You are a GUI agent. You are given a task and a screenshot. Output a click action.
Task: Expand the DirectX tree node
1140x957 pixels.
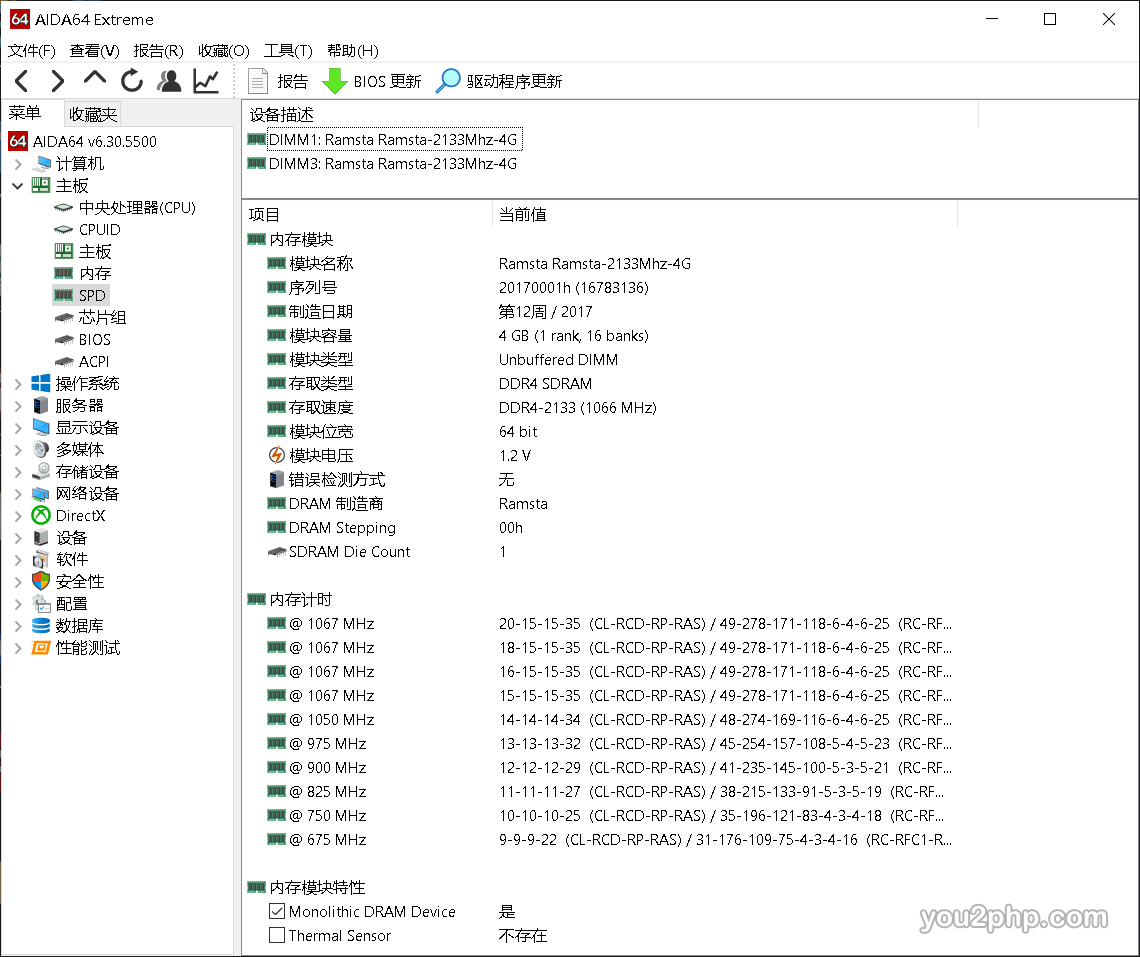pyautogui.click(x=18, y=516)
